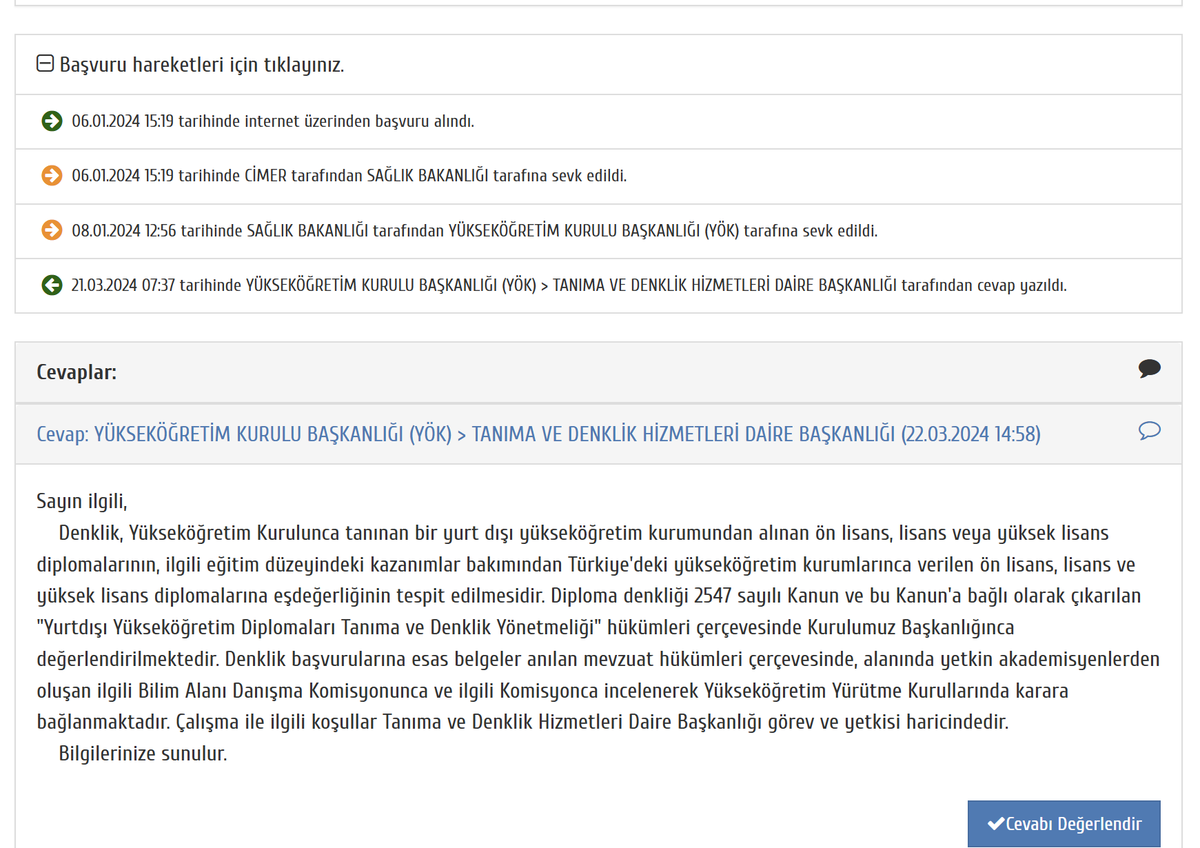Click the blue speech bubble icon beside the YÖK answer
Image resolution: width=1200 pixels, height=848 pixels.
click(x=1150, y=431)
